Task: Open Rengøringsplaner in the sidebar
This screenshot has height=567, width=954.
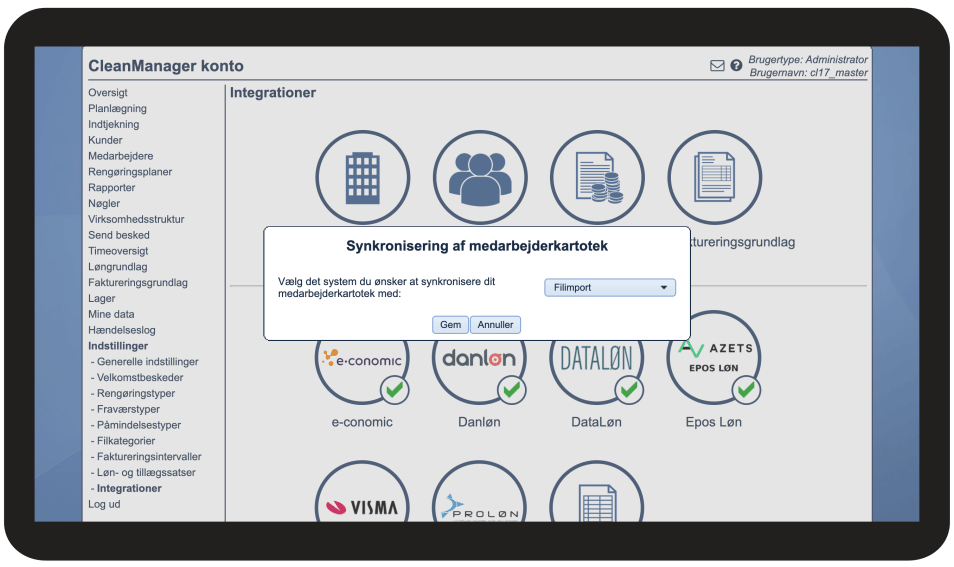Action: [130, 172]
